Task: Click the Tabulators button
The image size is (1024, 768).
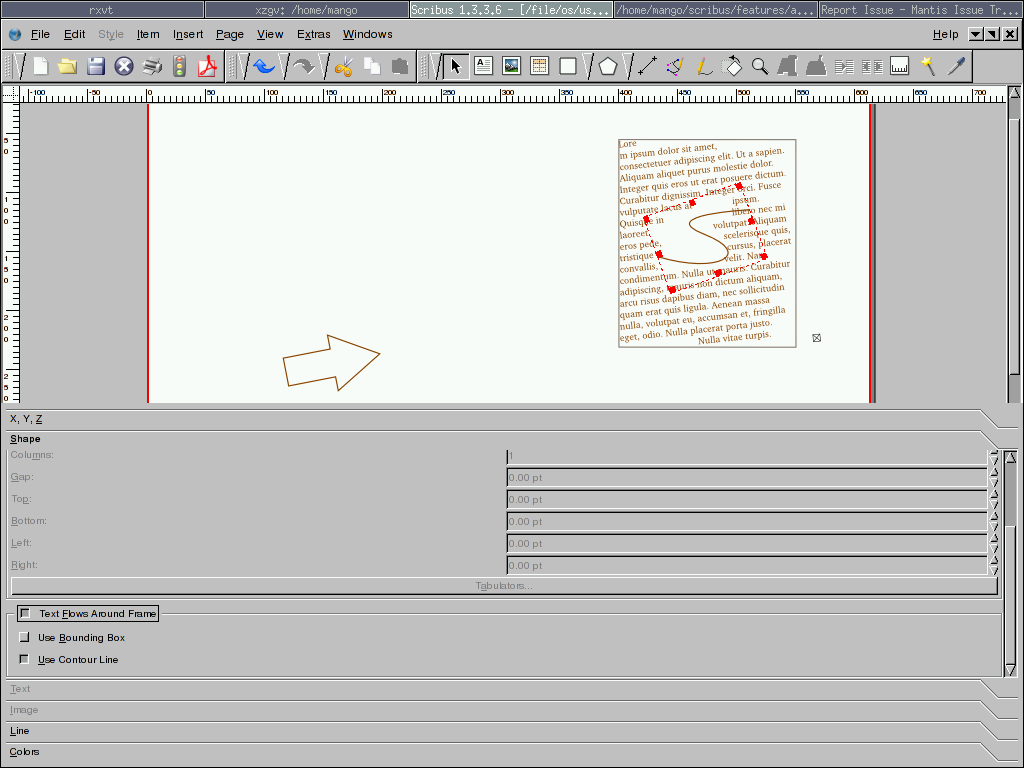Action: [x=504, y=586]
